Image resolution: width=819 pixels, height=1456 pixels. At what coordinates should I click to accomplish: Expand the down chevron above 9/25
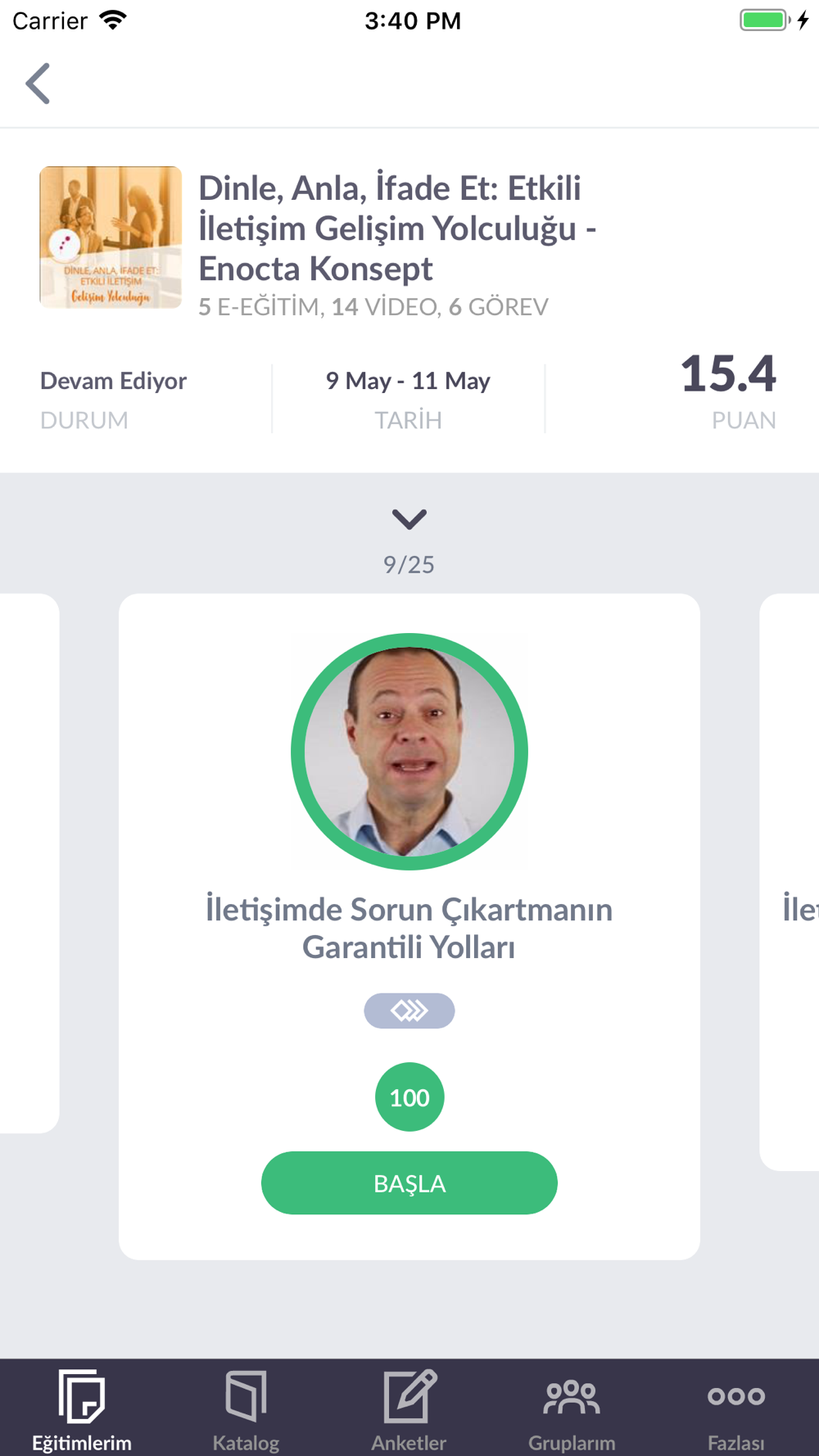pyautogui.click(x=409, y=518)
